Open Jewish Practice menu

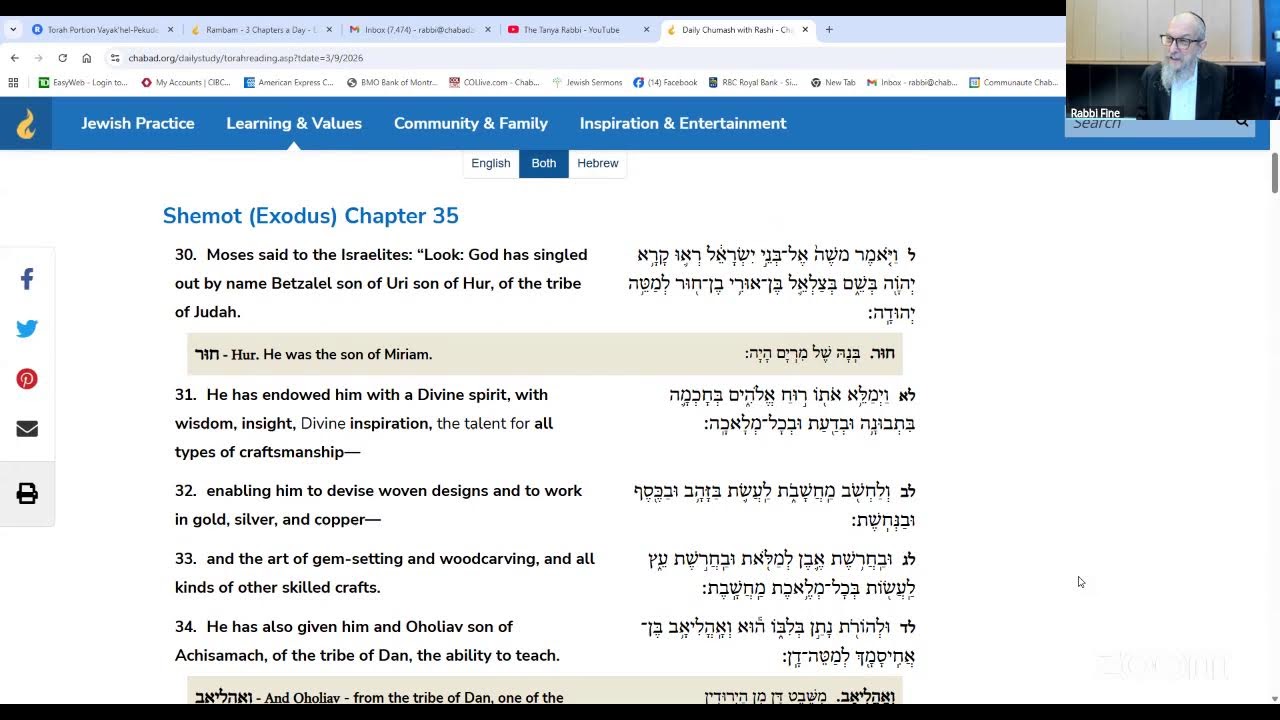138,123
